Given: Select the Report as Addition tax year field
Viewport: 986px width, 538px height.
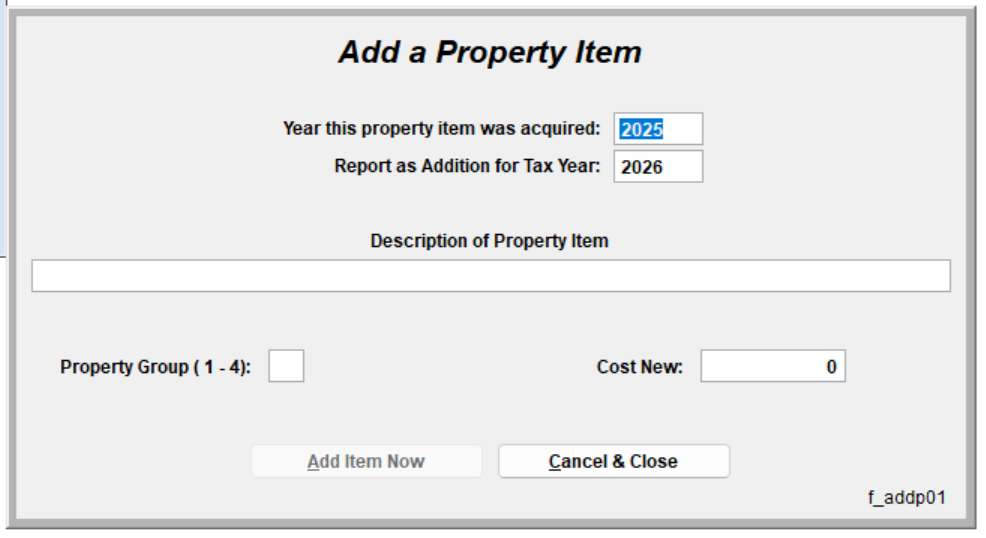Looking at the screenshot, I should pyautogui.click(x=658, y=167).
